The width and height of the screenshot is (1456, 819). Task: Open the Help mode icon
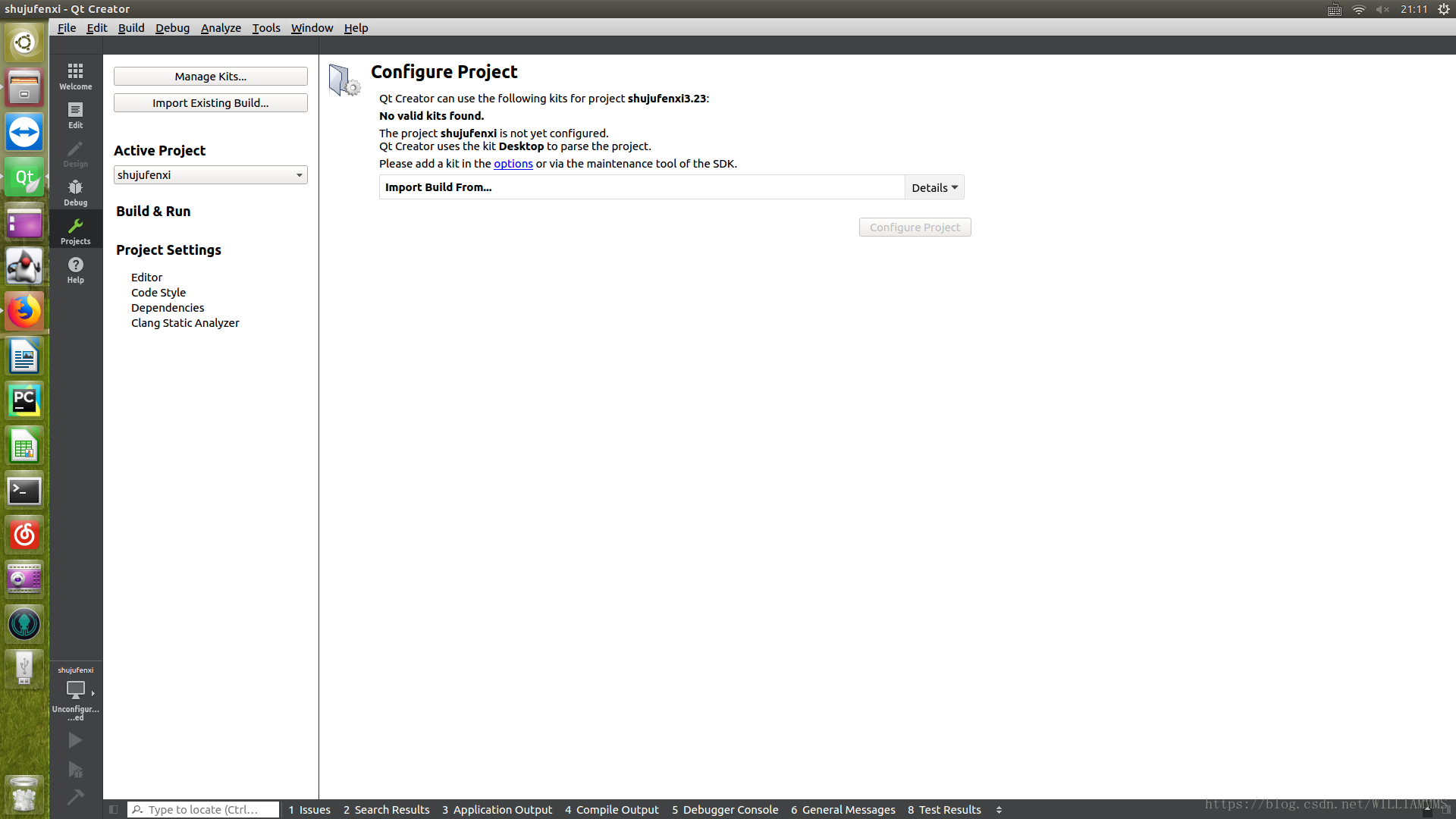[75, 269]
